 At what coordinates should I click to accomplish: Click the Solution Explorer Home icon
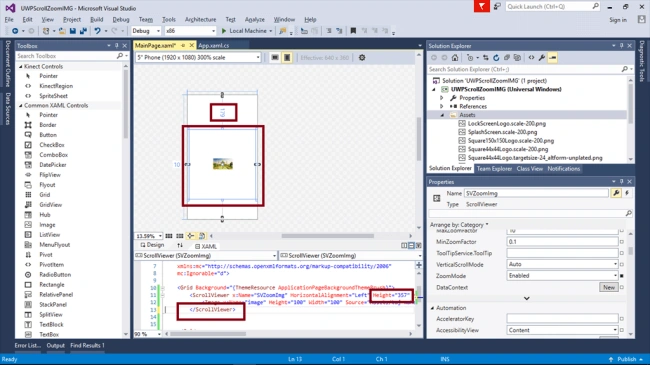click(455, 58)
